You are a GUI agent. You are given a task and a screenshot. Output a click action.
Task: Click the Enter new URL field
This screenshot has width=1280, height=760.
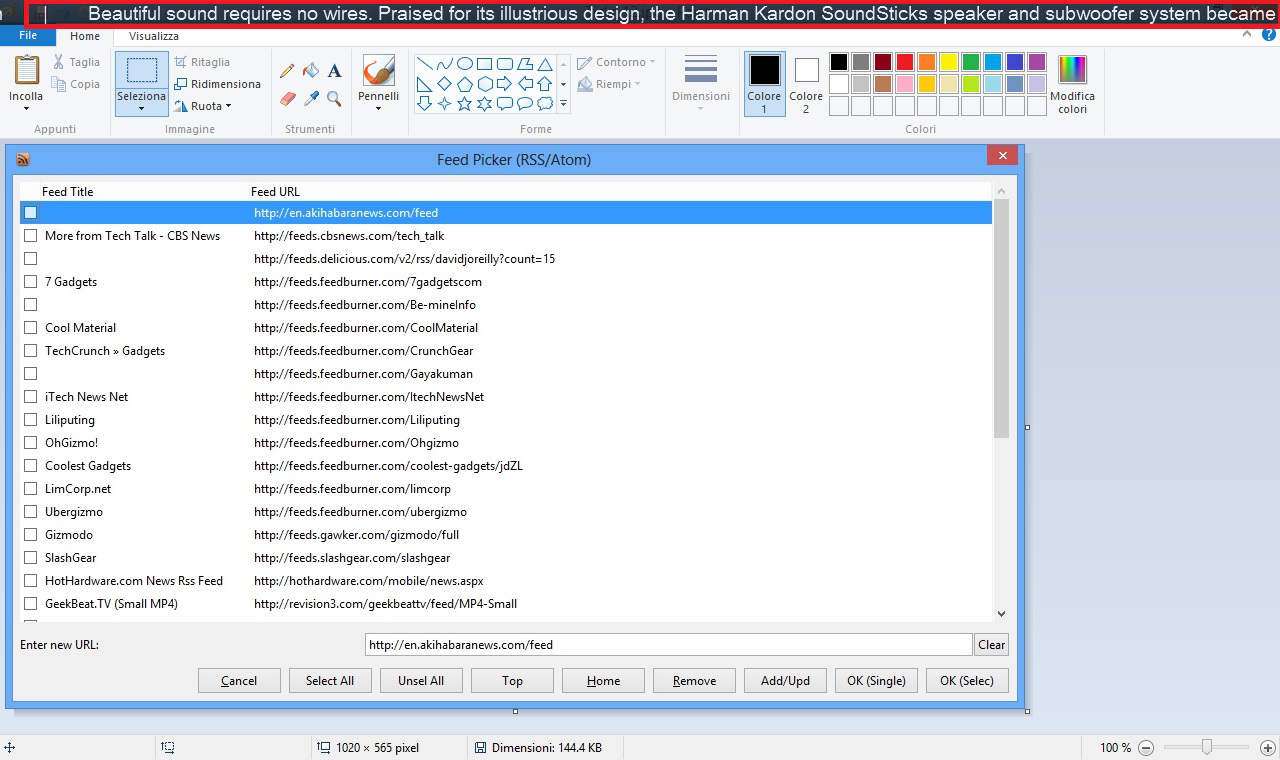click(x=668, y=645)
